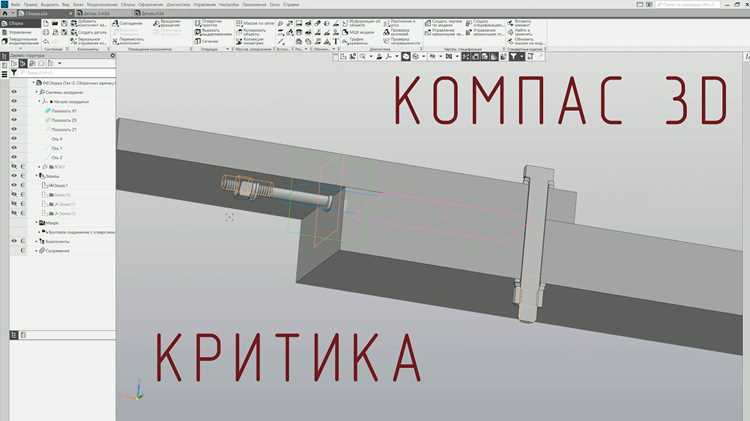Click the Home icon left of document tabs
Viewport: 750px width, 421px height.
5,13
